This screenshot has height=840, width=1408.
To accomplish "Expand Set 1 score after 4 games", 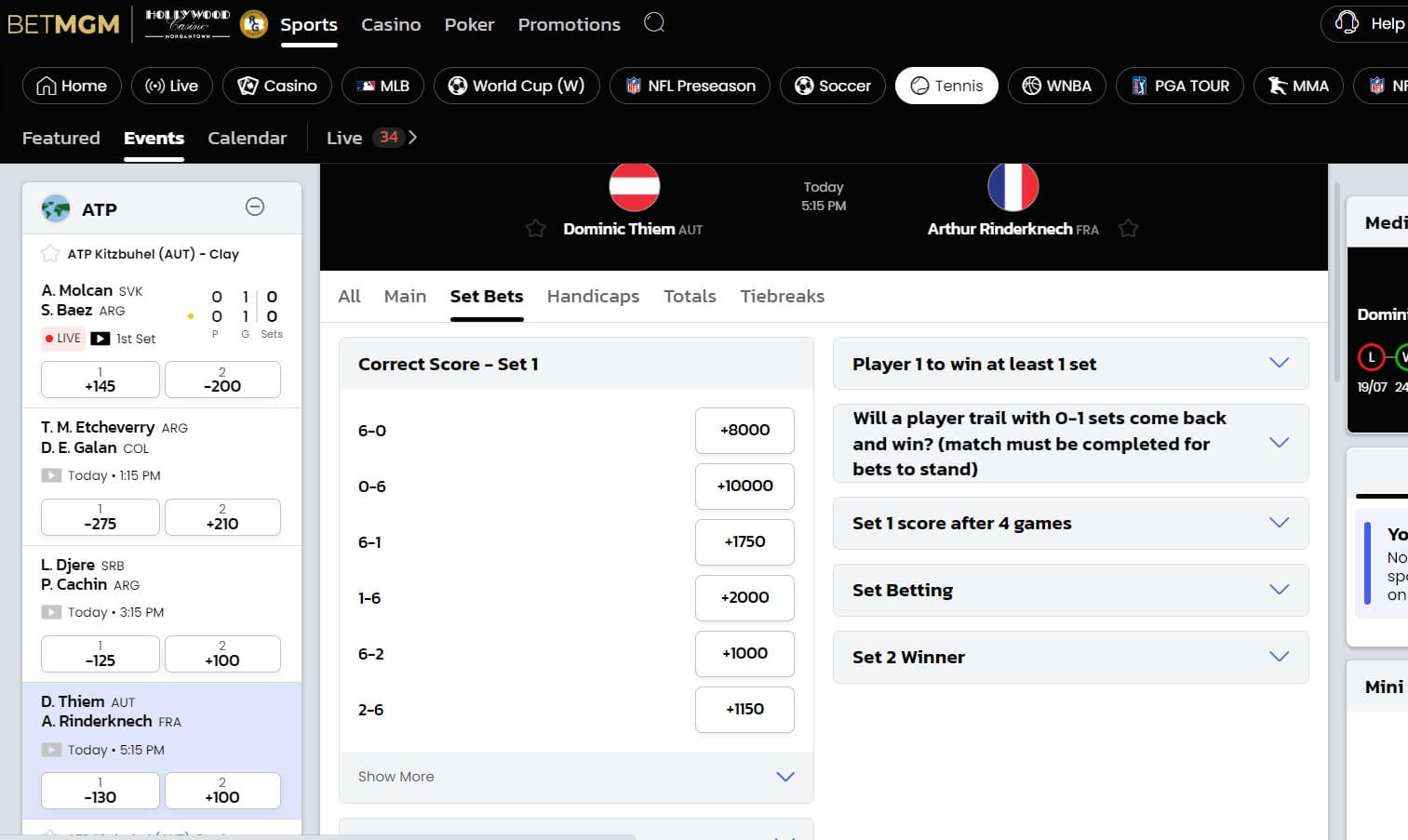I will (1070, 523).
